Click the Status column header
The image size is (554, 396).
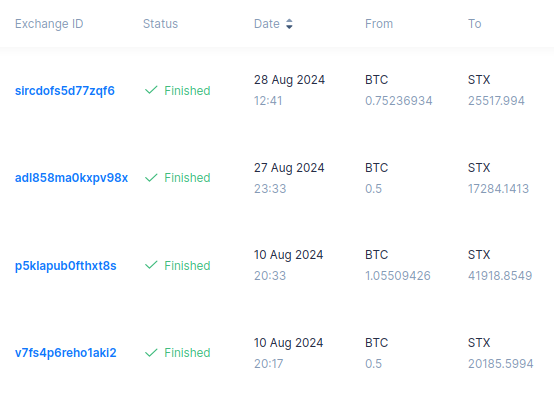pos(160,24)
